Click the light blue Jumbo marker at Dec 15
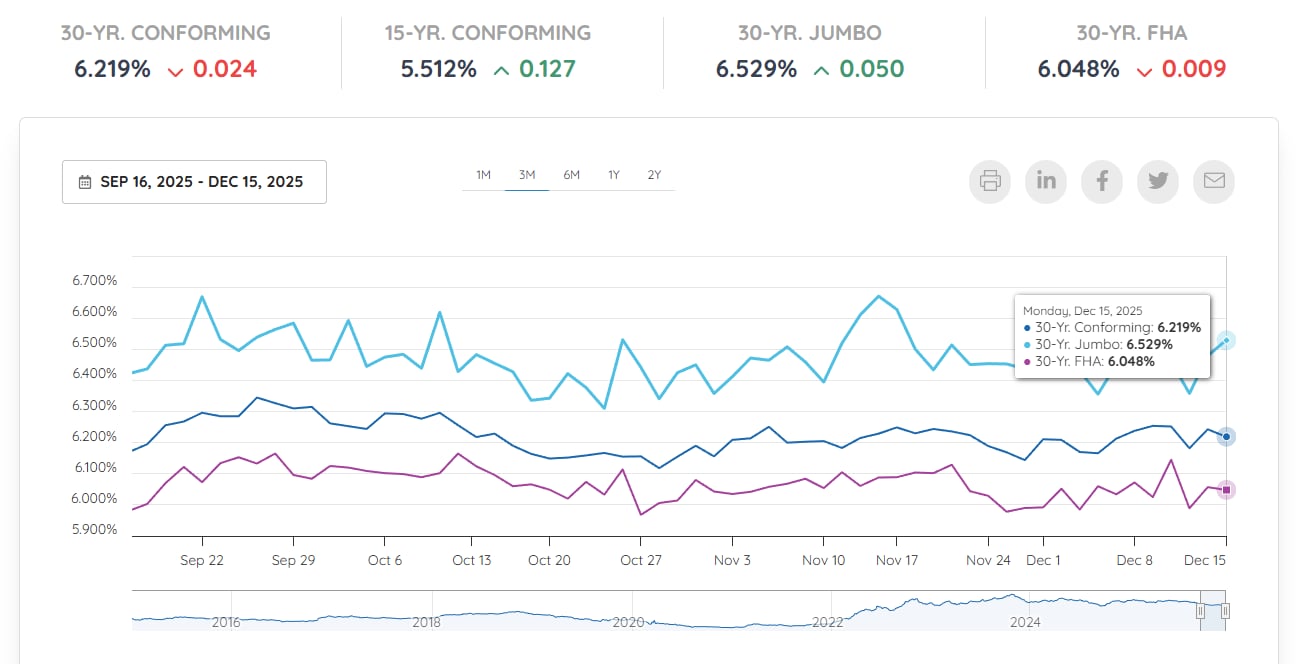Image resolution: width=1303 pixels, height=664 pixels. coord(1226,340)
